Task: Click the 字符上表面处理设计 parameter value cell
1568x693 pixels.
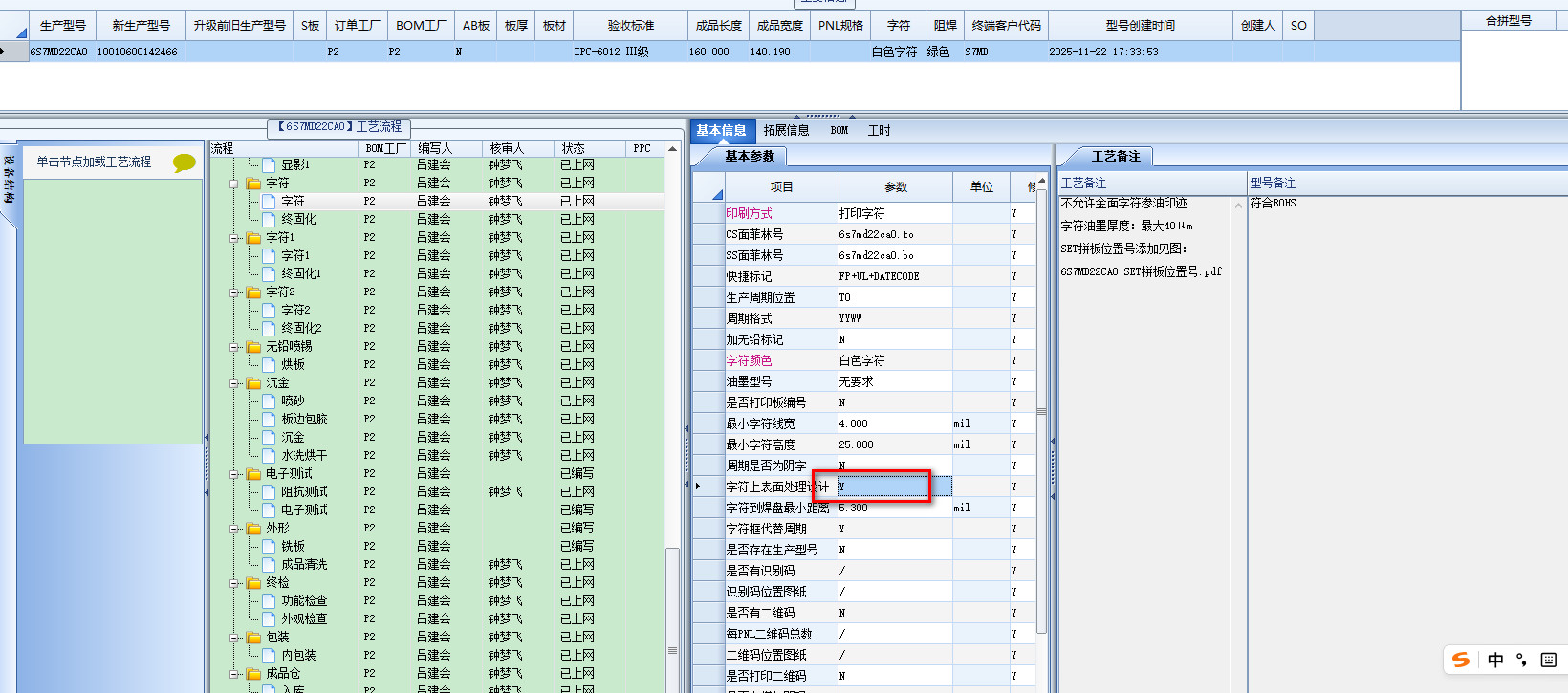Action: pos(894,487)
